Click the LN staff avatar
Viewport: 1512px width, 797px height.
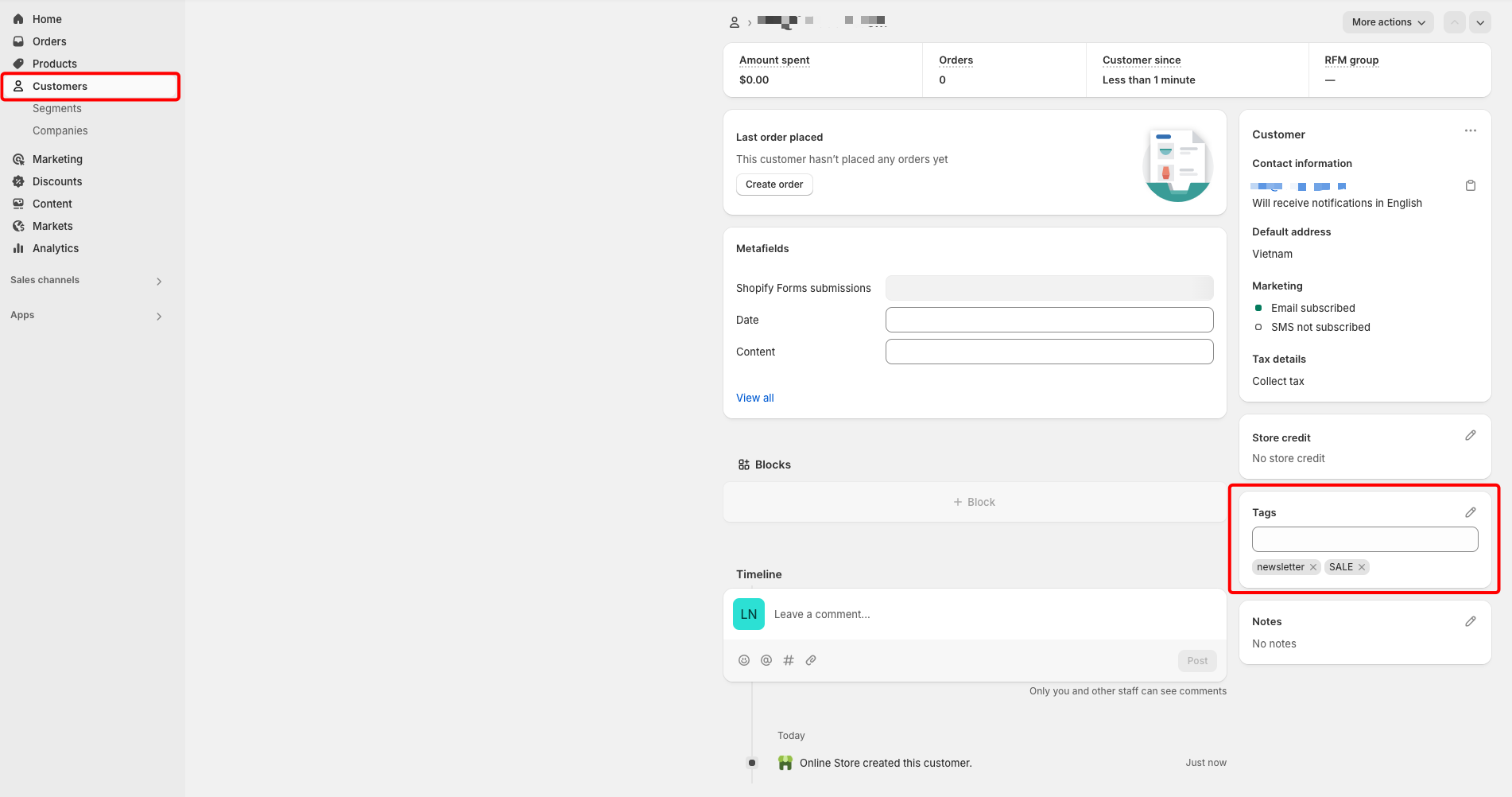(x=749, y=614)
